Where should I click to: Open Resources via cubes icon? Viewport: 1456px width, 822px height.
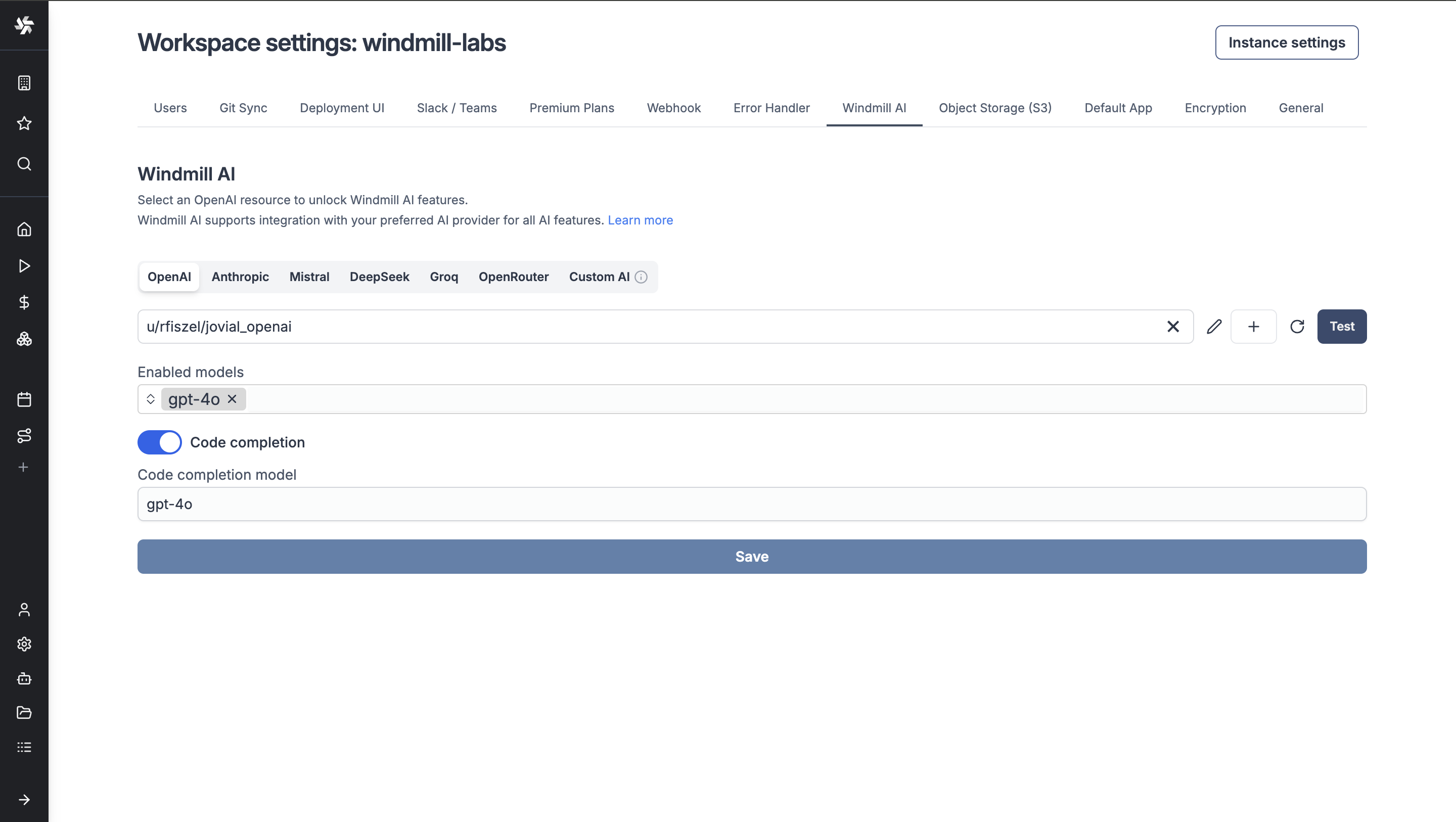pyautogui.click(x=24, y=339)
